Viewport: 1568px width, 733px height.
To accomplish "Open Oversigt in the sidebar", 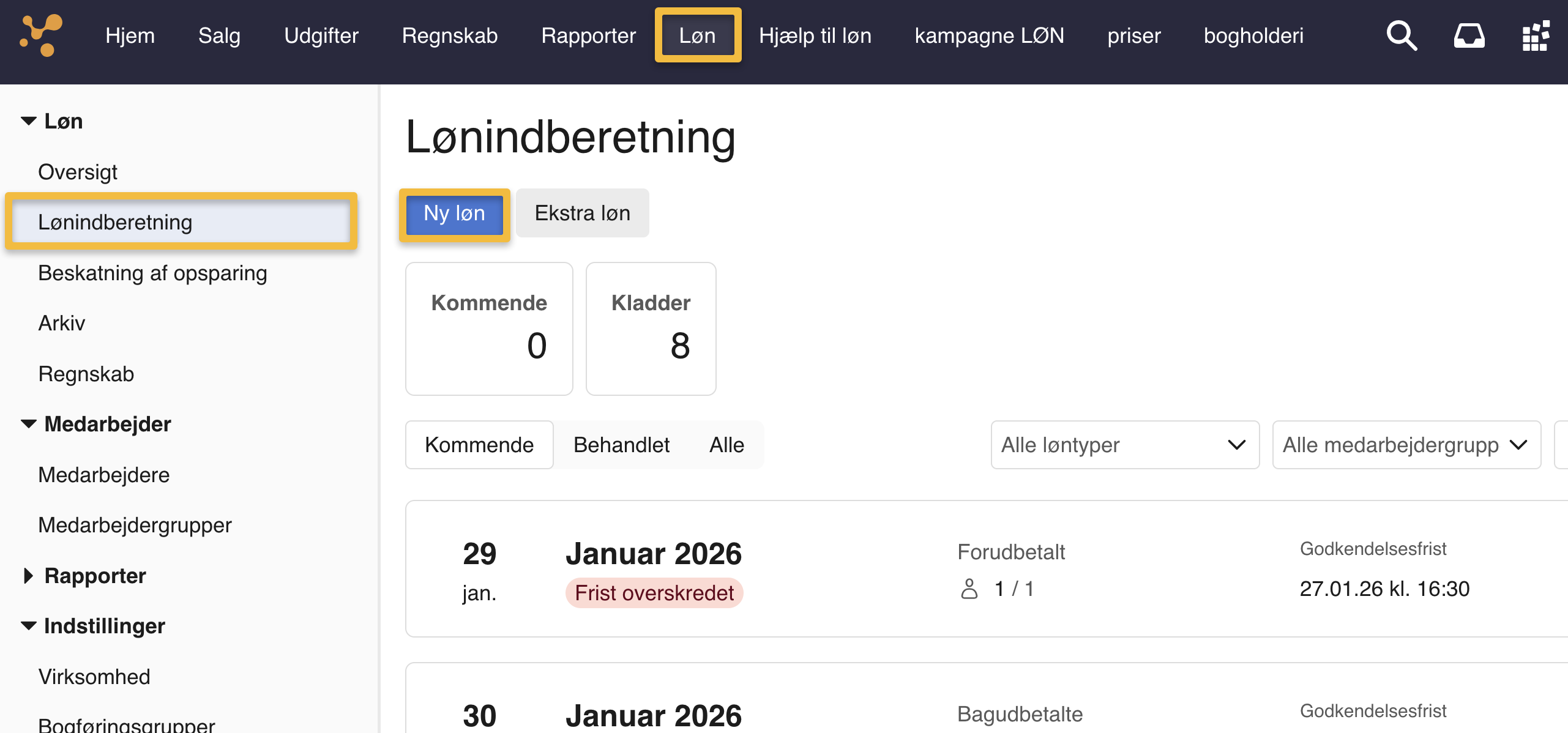I will (x=78, y=172).
